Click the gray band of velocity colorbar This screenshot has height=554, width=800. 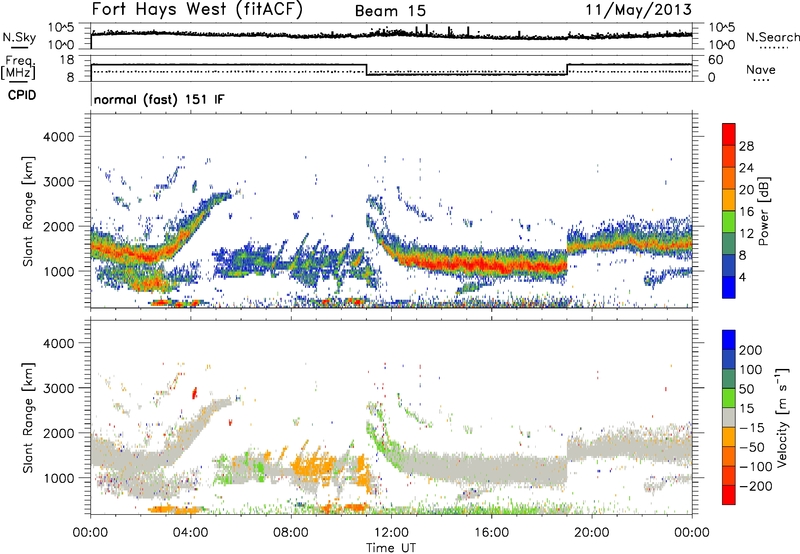[729, 417]
